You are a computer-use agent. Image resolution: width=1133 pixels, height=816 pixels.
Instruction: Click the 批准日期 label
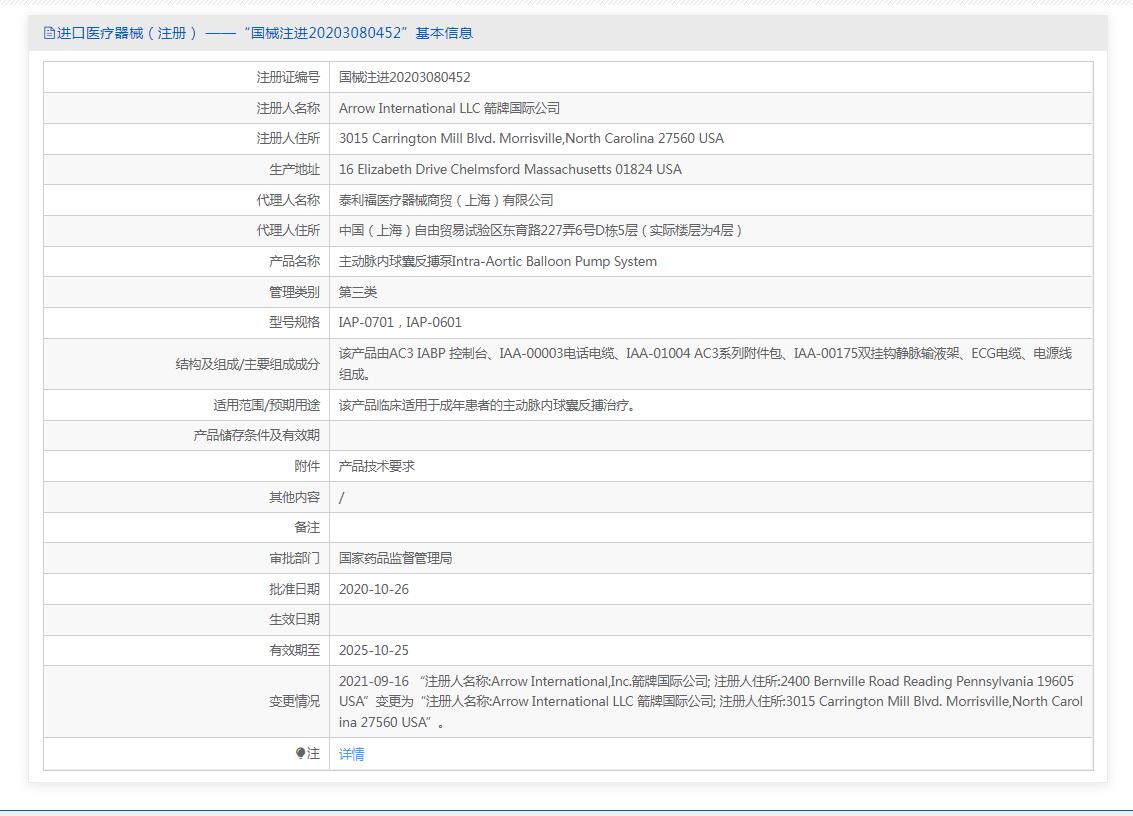click(x=294, y=590)
